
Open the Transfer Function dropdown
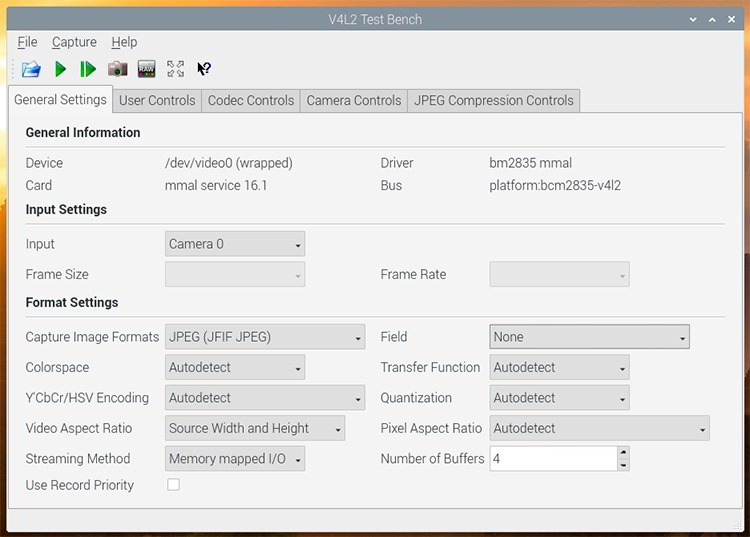[559, 367]
